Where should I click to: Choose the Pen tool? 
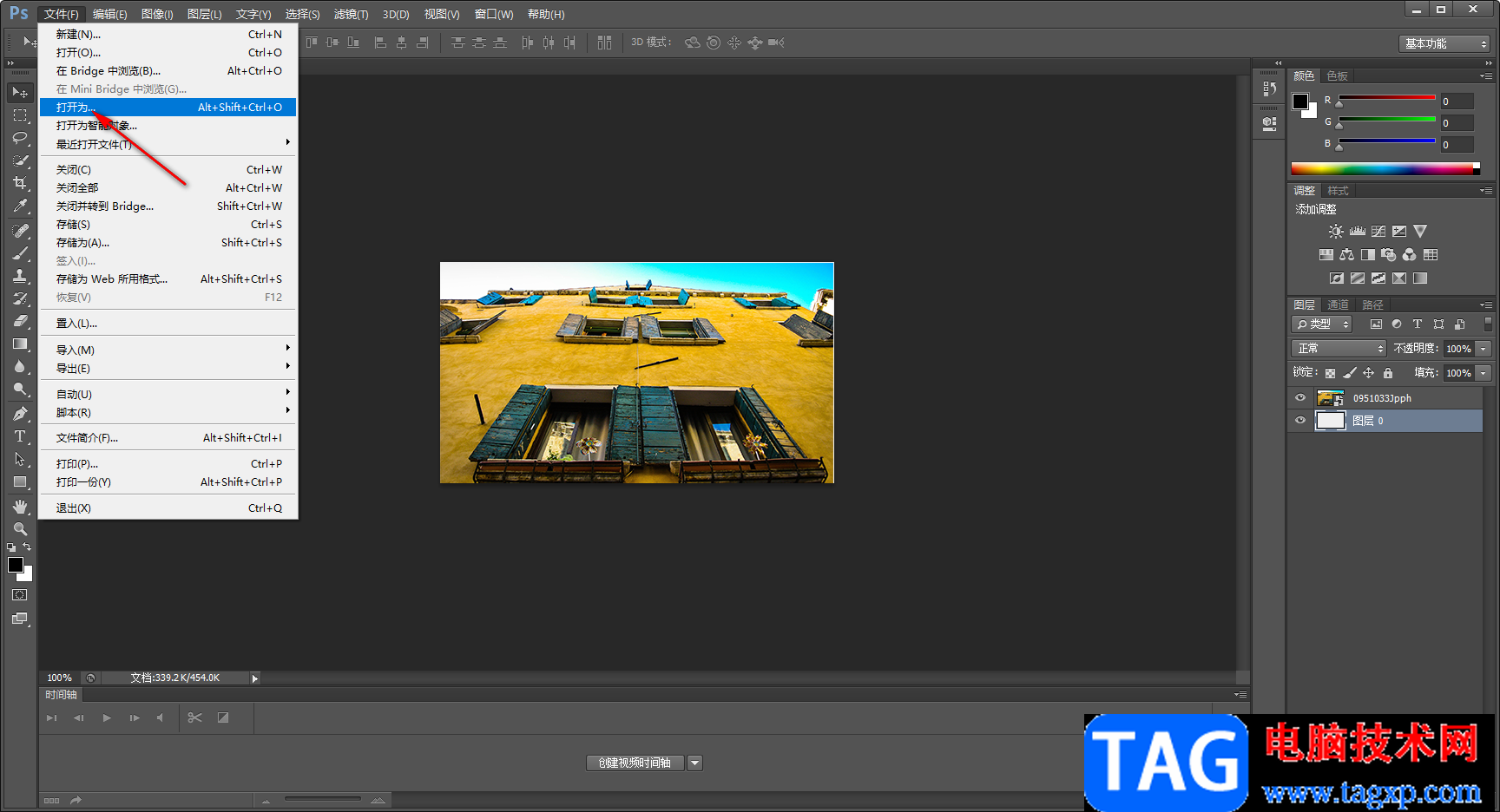pos(19,414)
